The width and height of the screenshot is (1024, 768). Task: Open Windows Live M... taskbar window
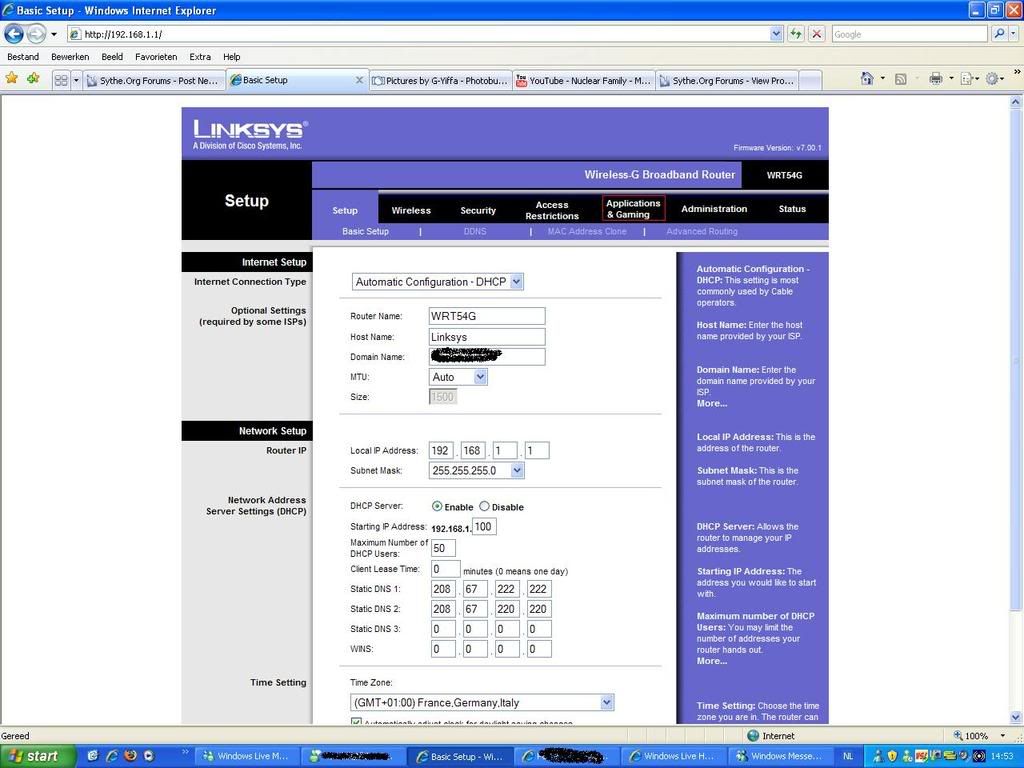[x=248, y=756]
